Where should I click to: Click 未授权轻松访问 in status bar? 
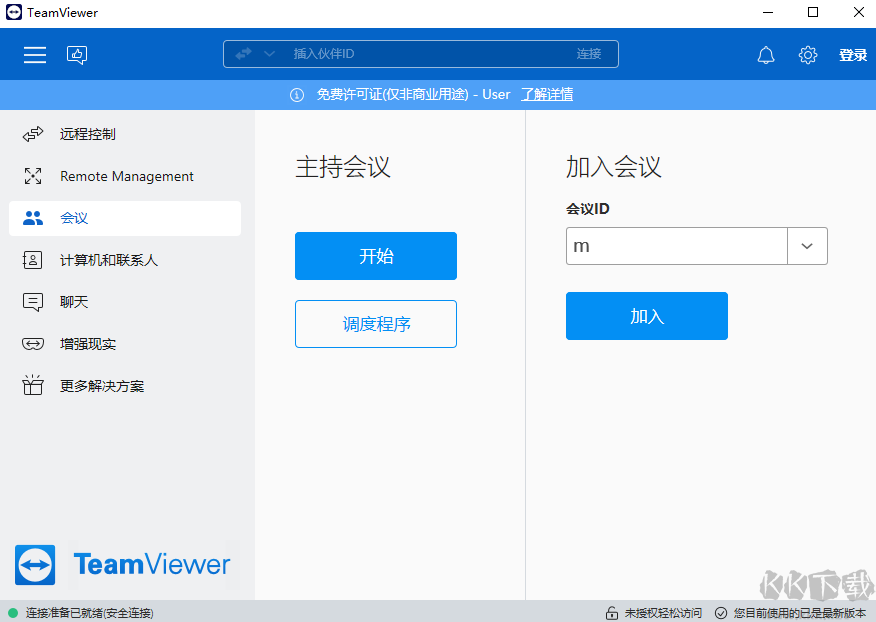click(662, 612)
